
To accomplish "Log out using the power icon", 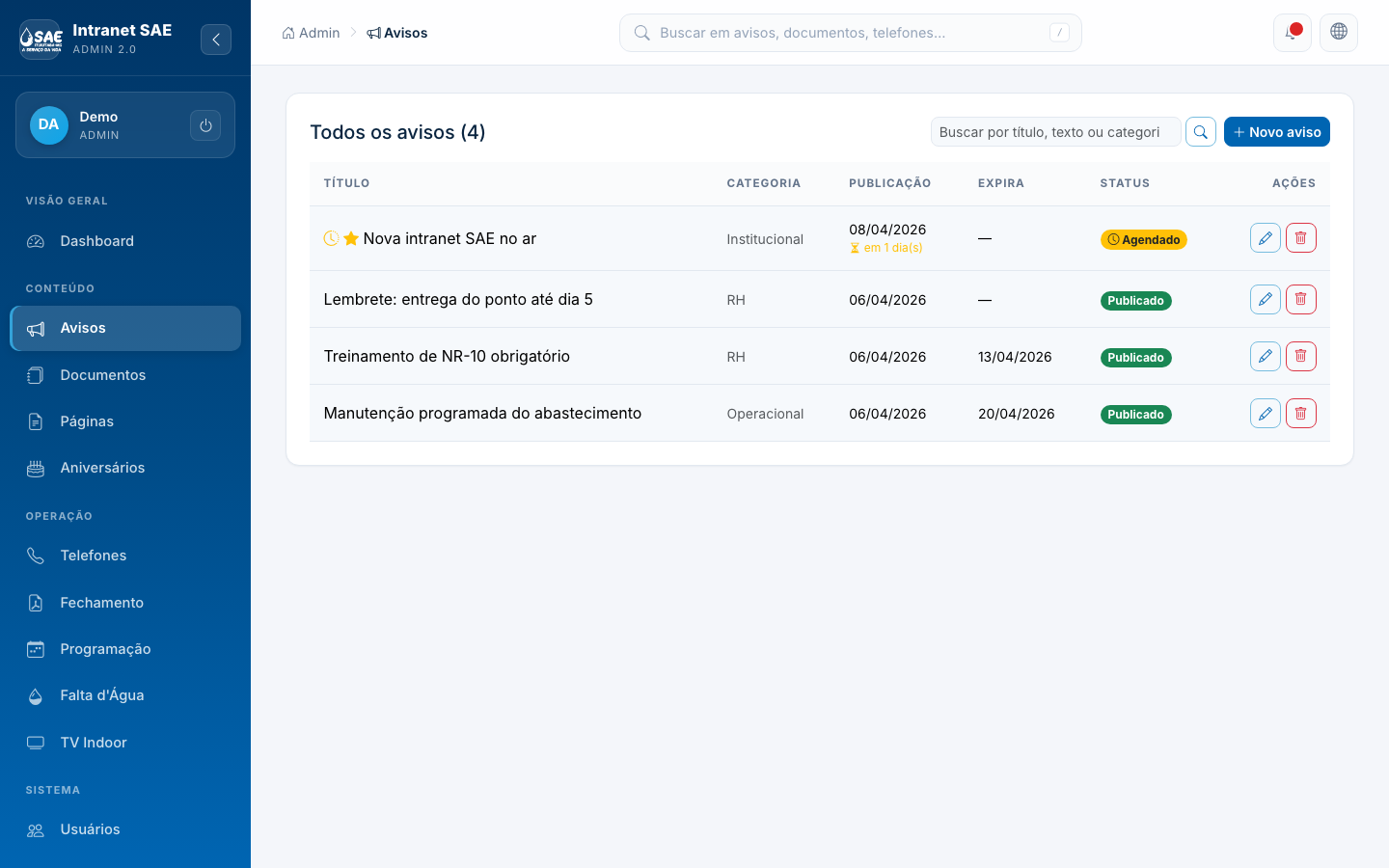I will 205,125.
